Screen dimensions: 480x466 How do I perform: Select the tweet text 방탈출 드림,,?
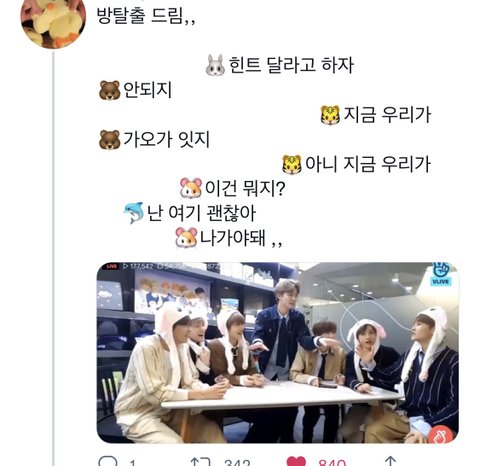tap(146, 15)
